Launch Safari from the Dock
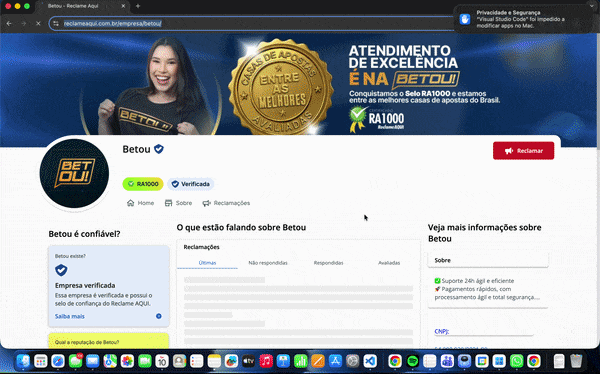Screen dimensions: 600x374 pos(58,361)
